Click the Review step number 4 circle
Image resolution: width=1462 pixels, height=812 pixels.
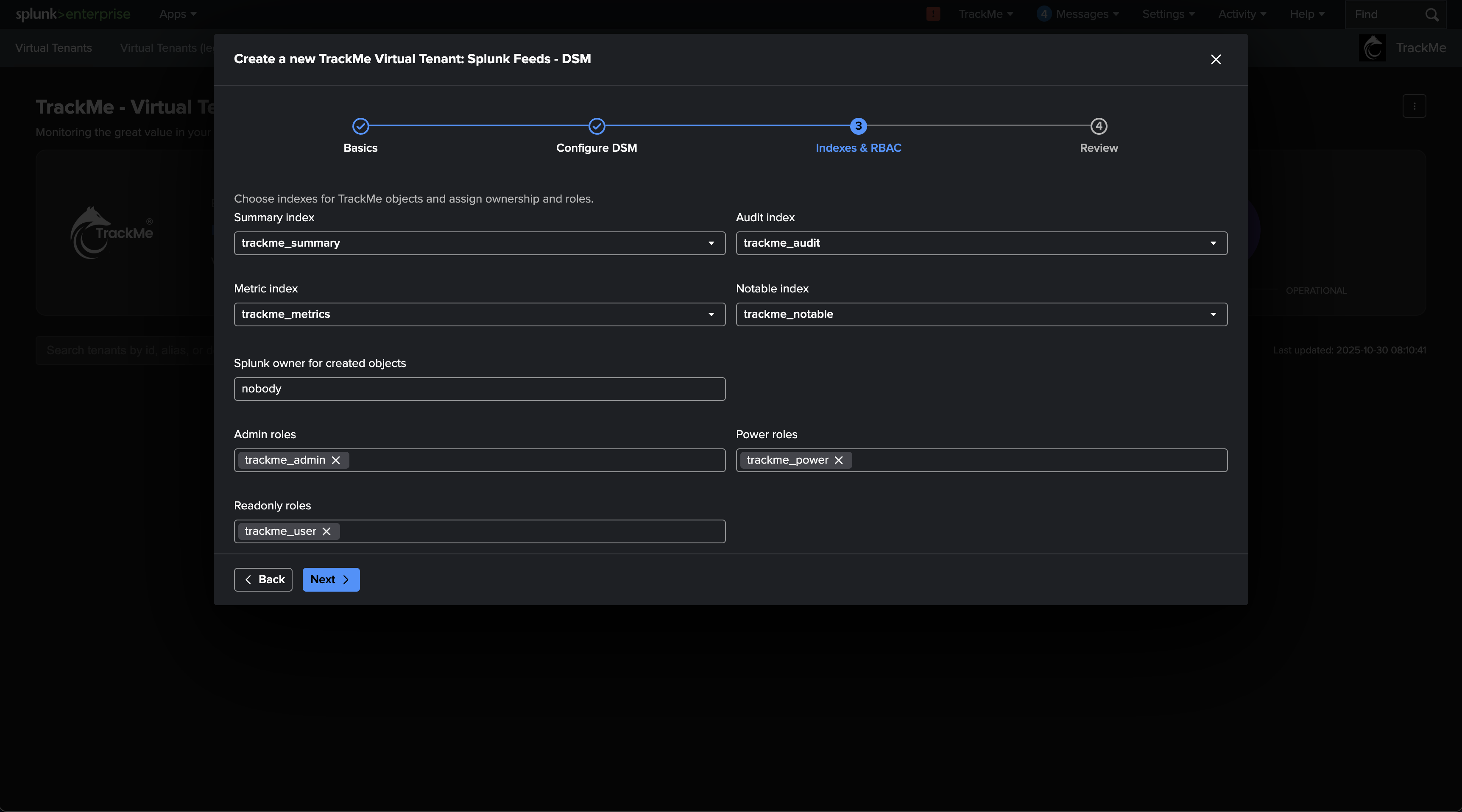point(1099,126)
